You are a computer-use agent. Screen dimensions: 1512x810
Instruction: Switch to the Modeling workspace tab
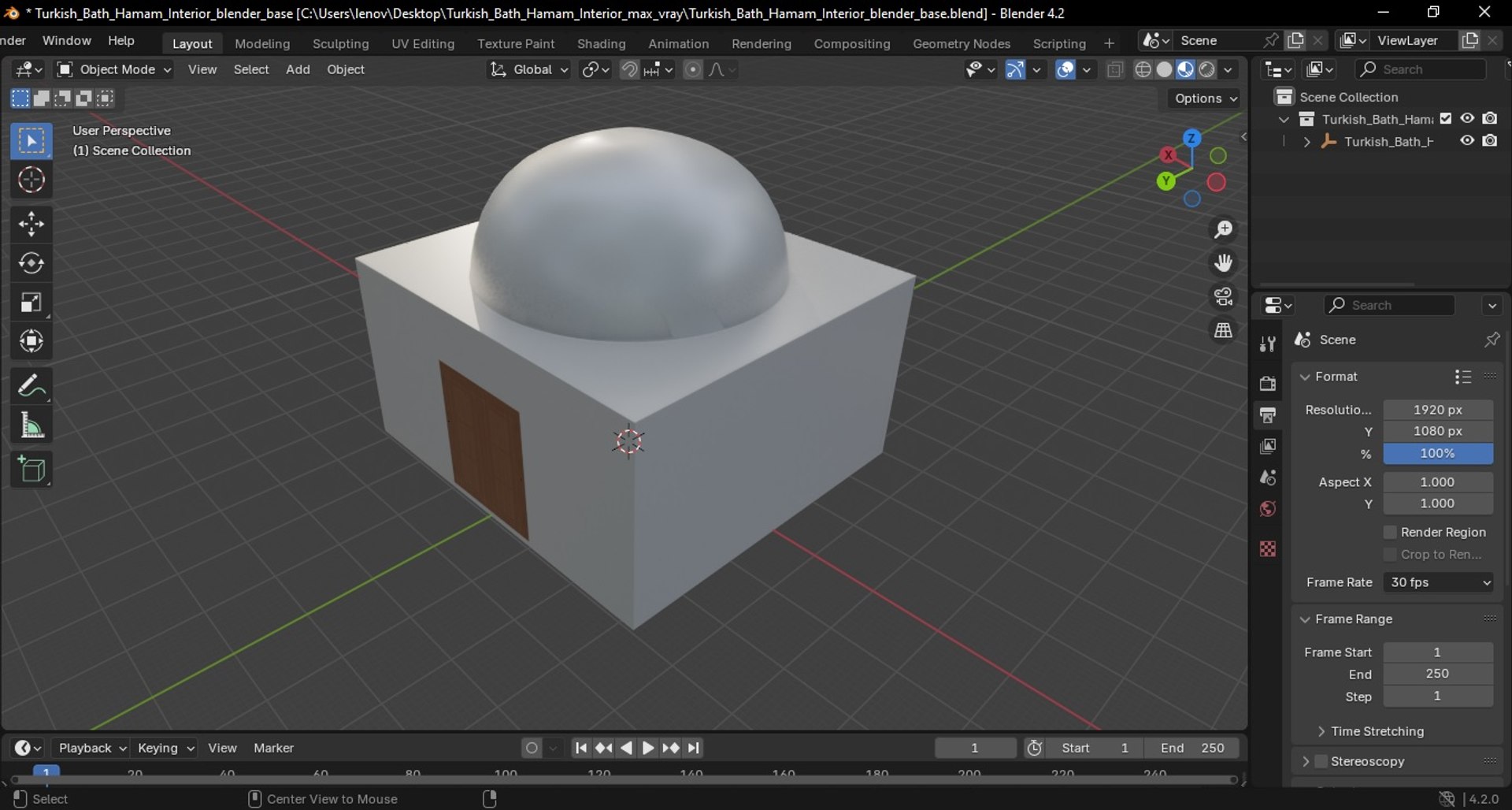(x=262, y=43)
